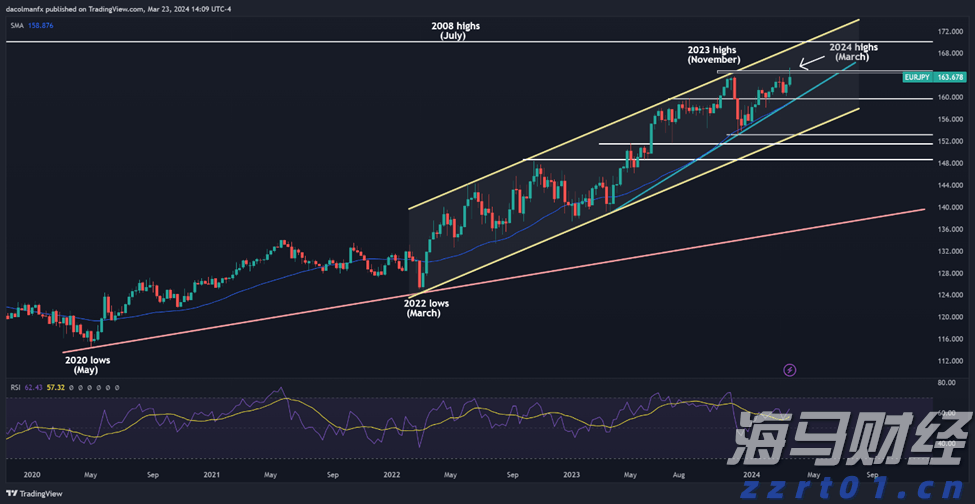The width and height of the screenshot is (975, 504).
Task: Click the RSI value 62.43
Action: (x=35, y=387)
